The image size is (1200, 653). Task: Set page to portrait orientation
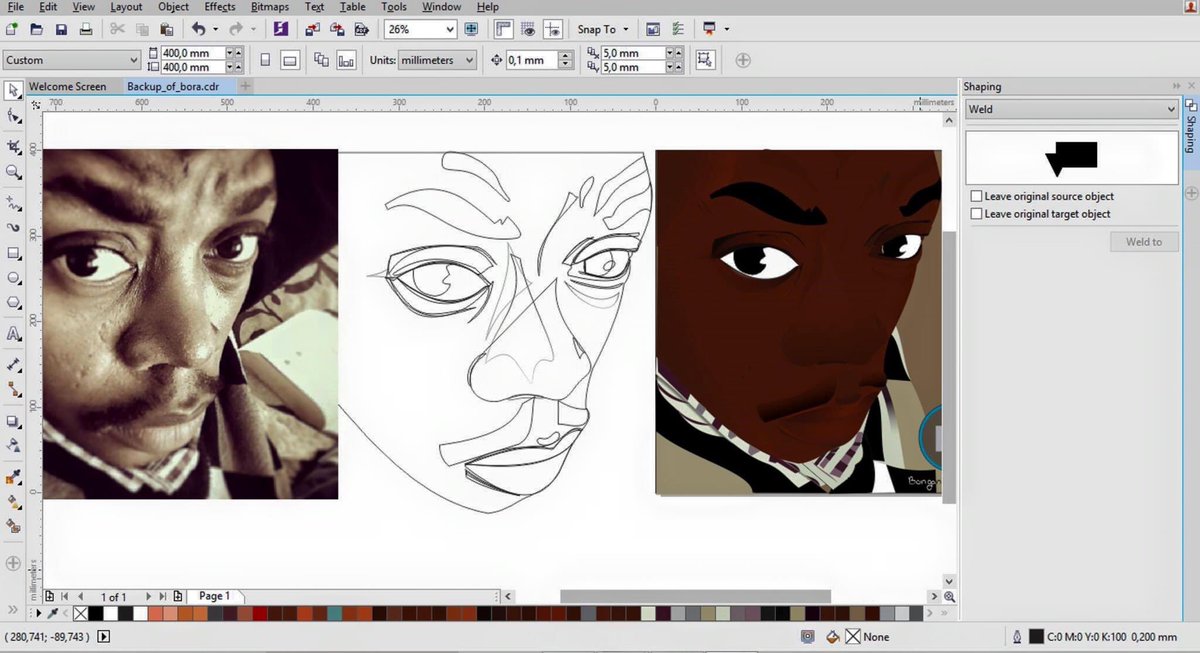(x=265, y=60)
